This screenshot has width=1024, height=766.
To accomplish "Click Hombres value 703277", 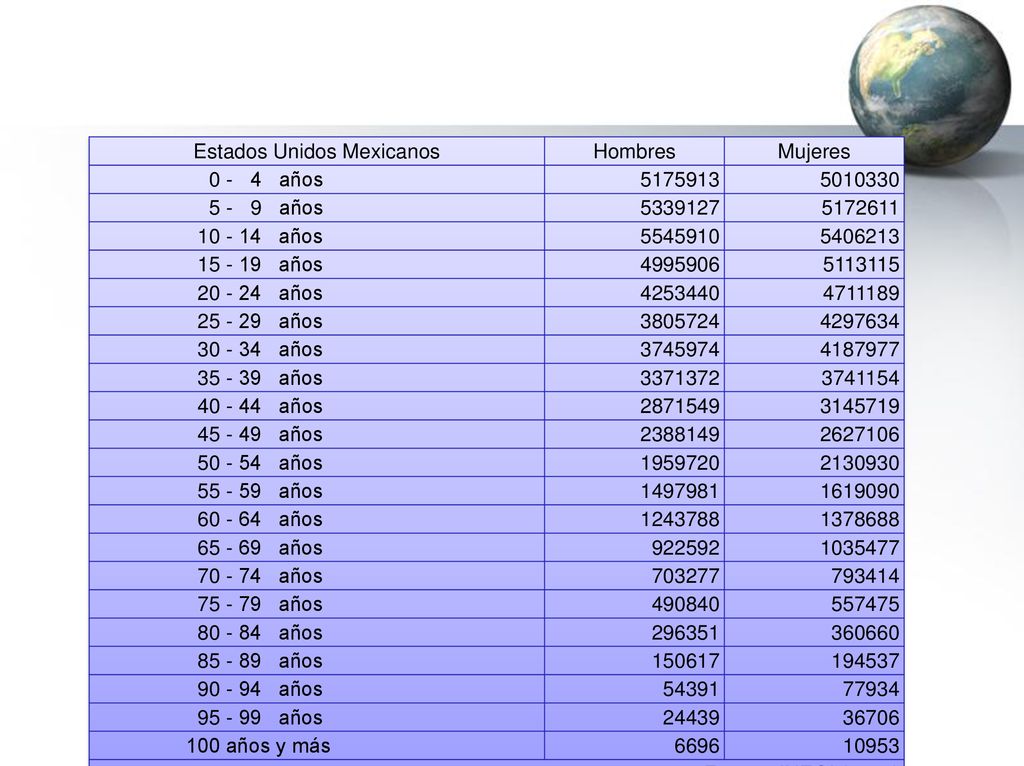I will click(685, 576).
